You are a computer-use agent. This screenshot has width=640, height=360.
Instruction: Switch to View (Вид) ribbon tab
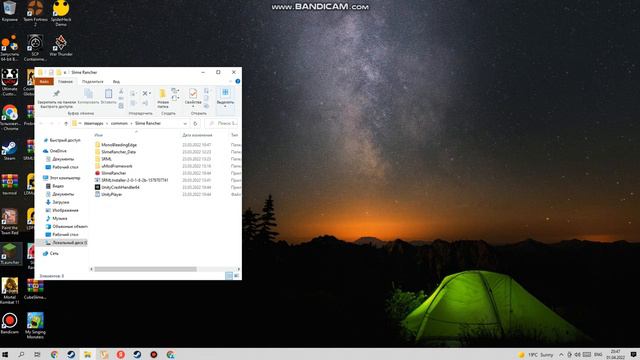[x=116, y=82]
